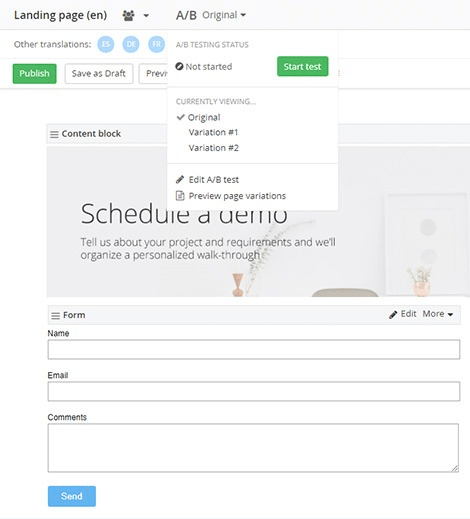
Task: Click the pencil icon beside Edit A/B test
Action: [x=180, y=180]
